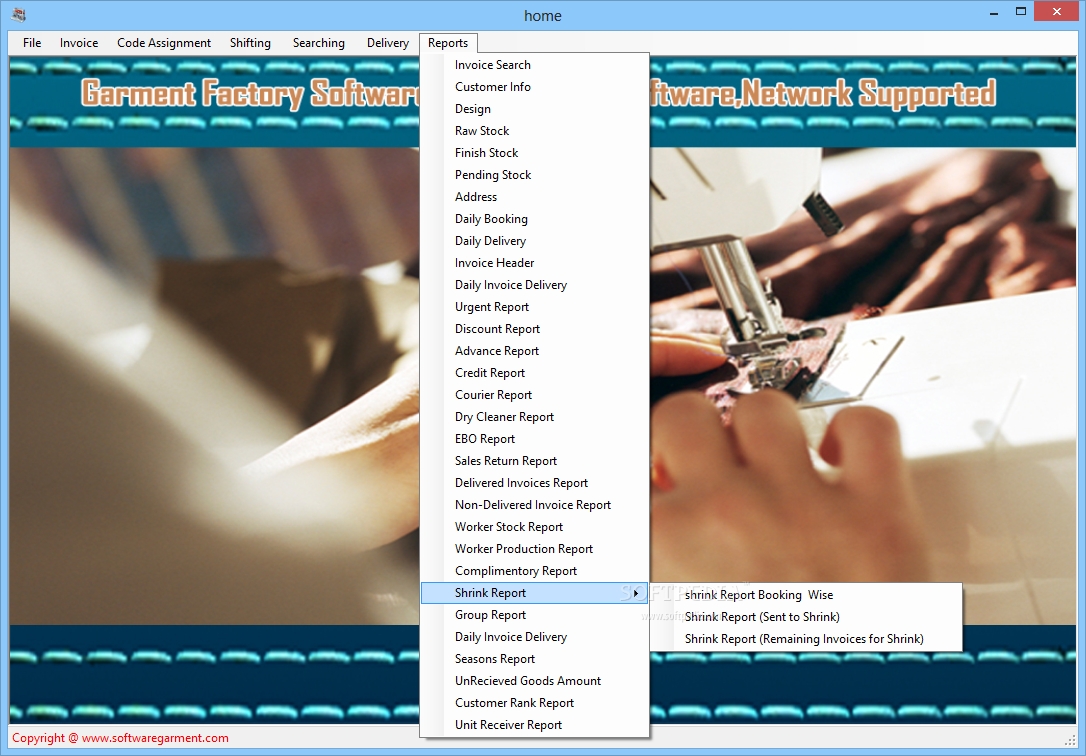Screen dimensions: 1086x756
Task: Select Daily Delivery report
Action: pyautogui.click(x=535, y=241)
